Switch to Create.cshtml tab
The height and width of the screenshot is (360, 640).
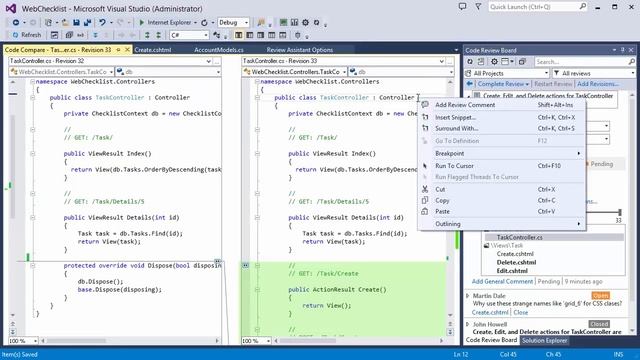click(153, 50)
